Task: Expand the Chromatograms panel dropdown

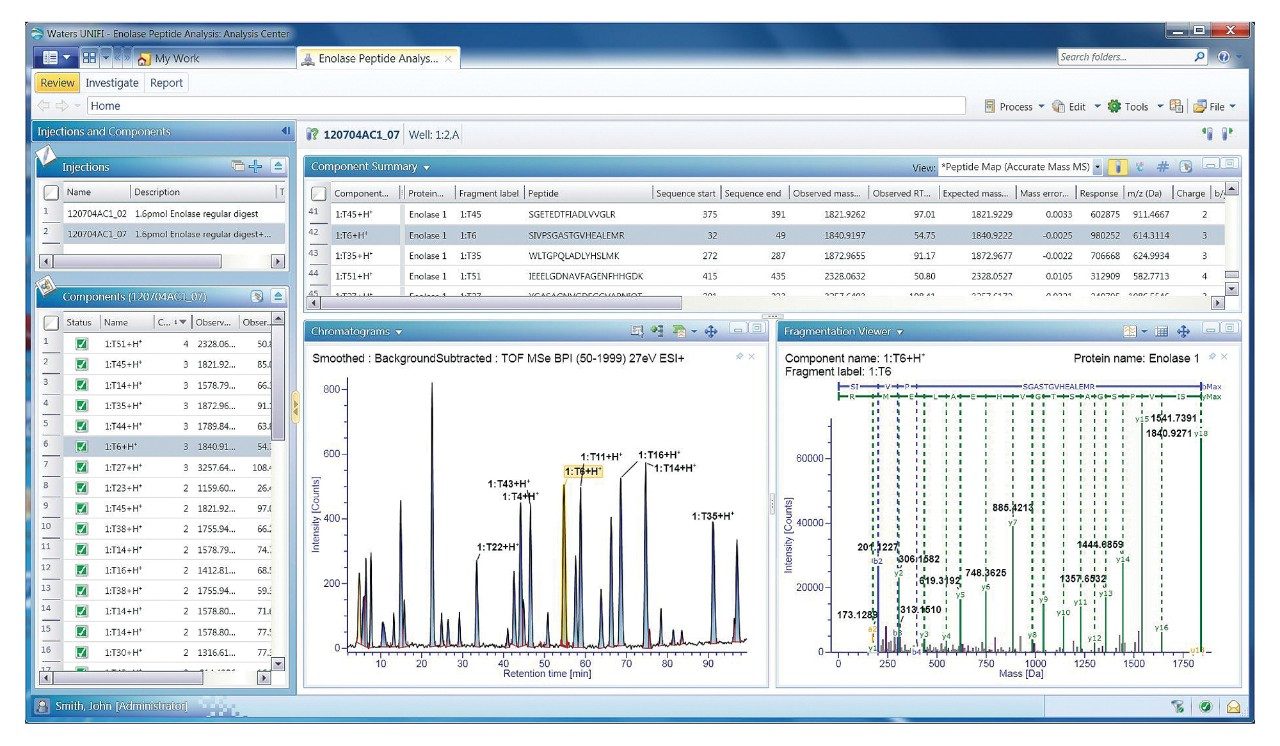Action: 398,331
